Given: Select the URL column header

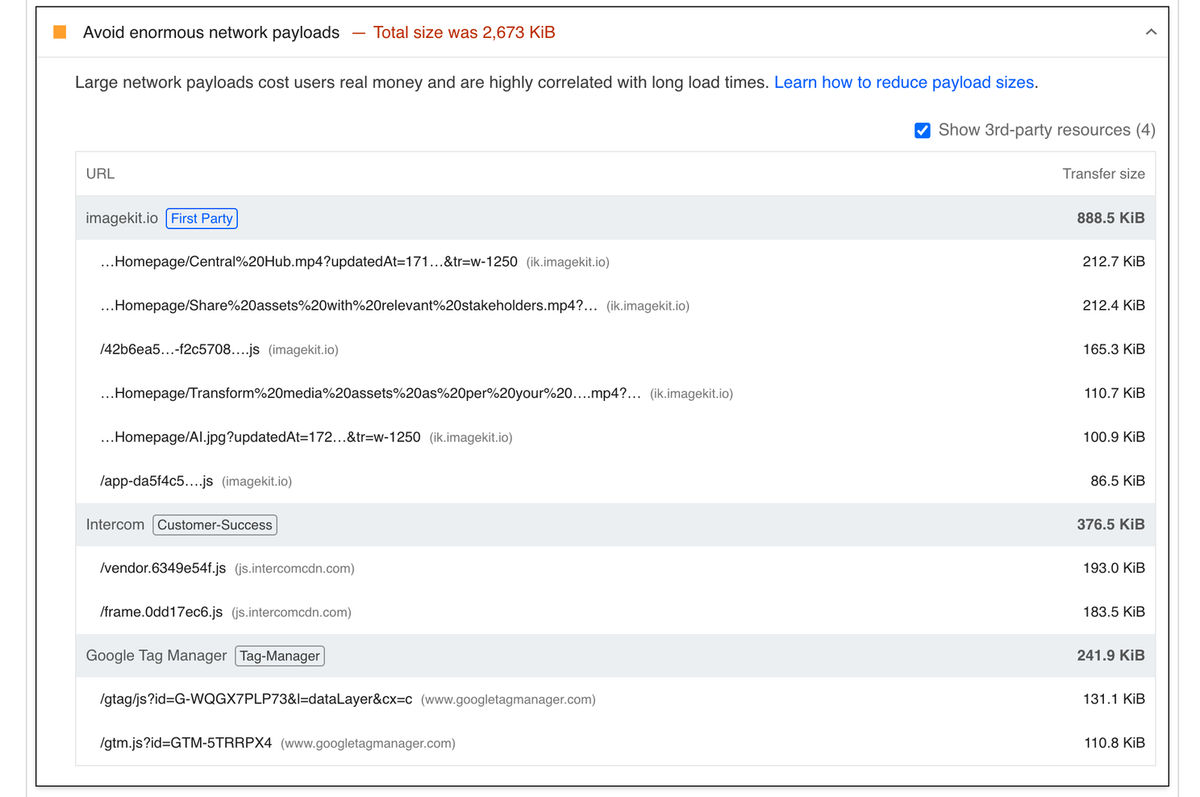Looking at the screenshot, I should [100, 173].
